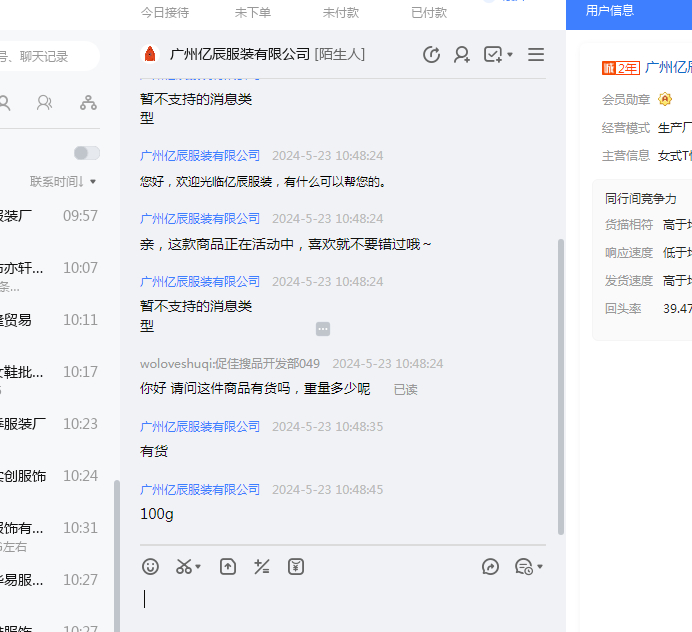The image size is (692, 632).
Task: Open the groups icon in left panel
Action: 44,102
